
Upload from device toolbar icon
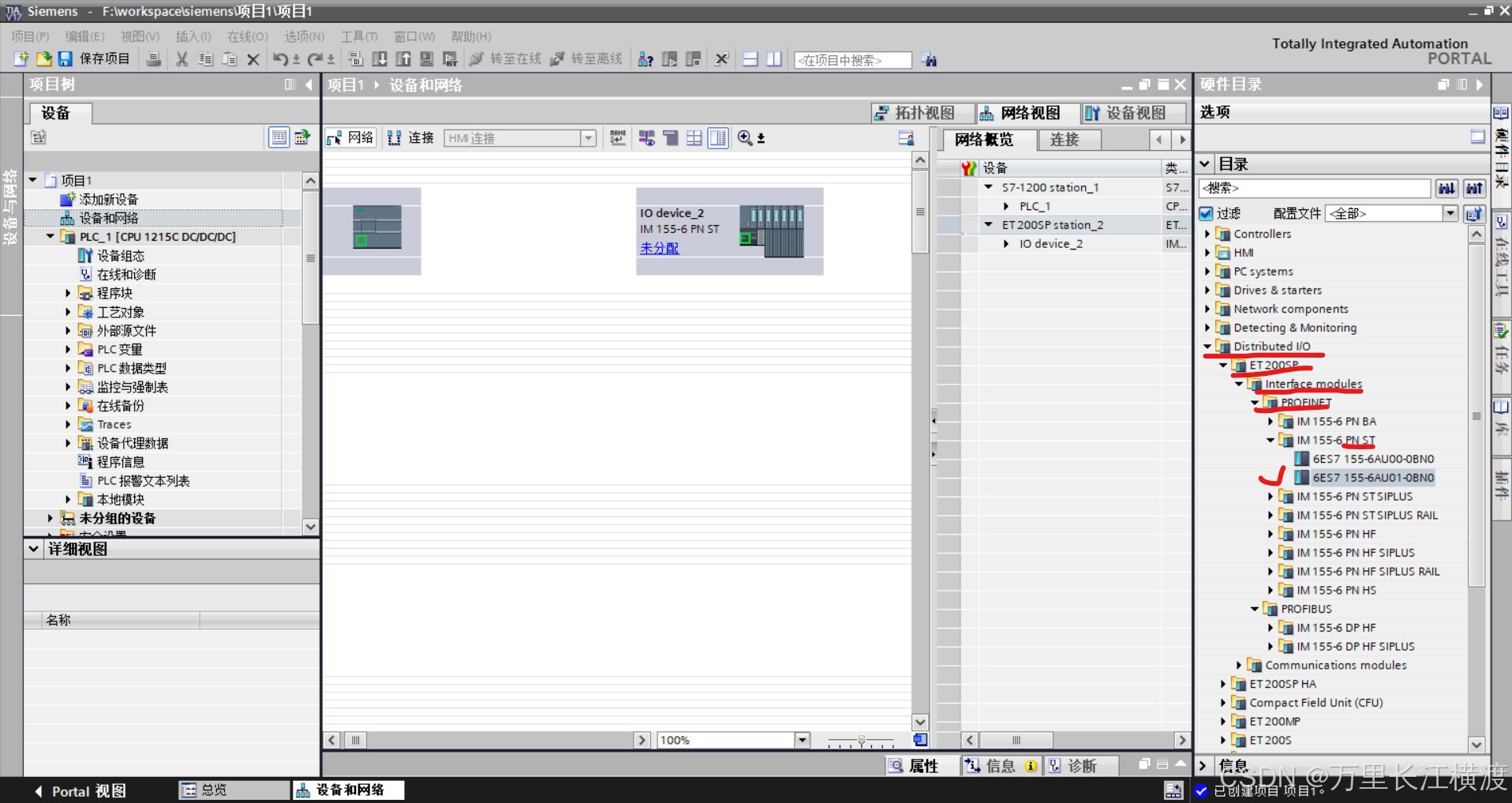coord(403,59)
